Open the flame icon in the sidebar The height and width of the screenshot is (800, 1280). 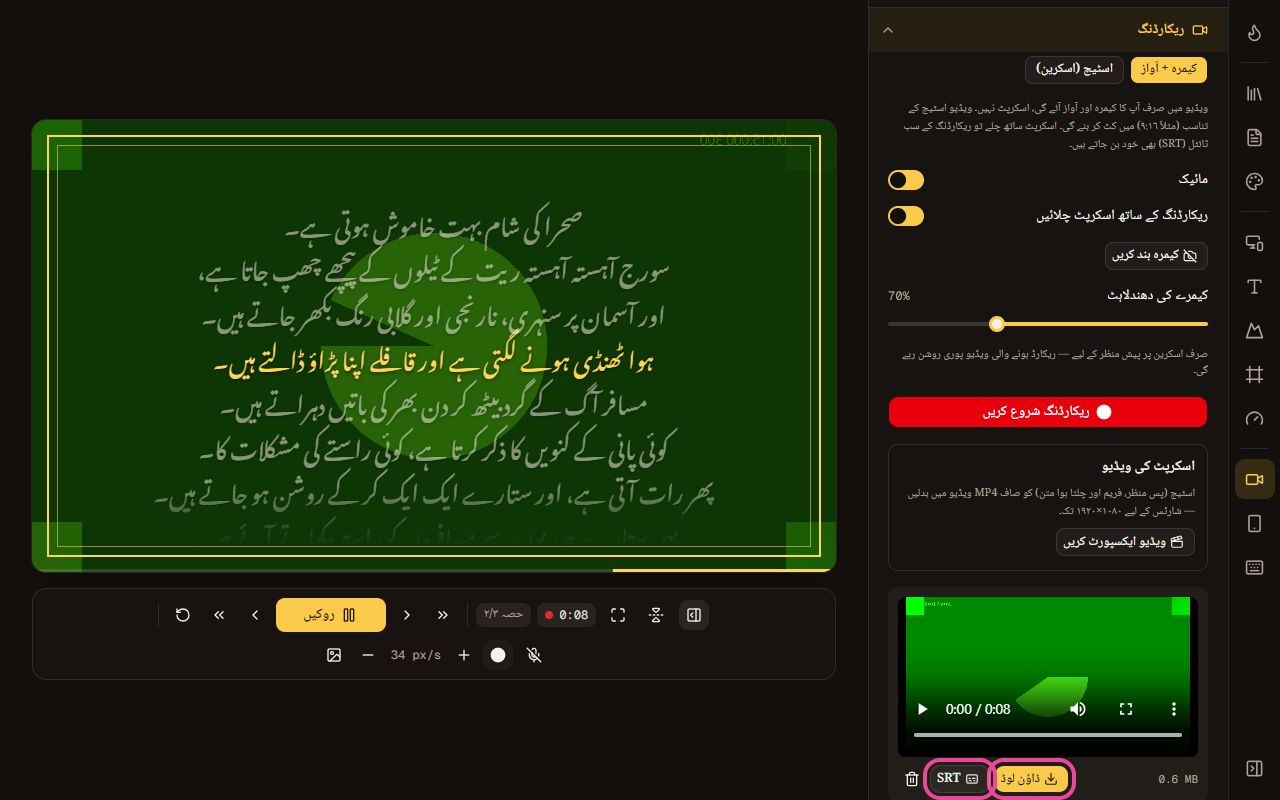click(1254, 33)
